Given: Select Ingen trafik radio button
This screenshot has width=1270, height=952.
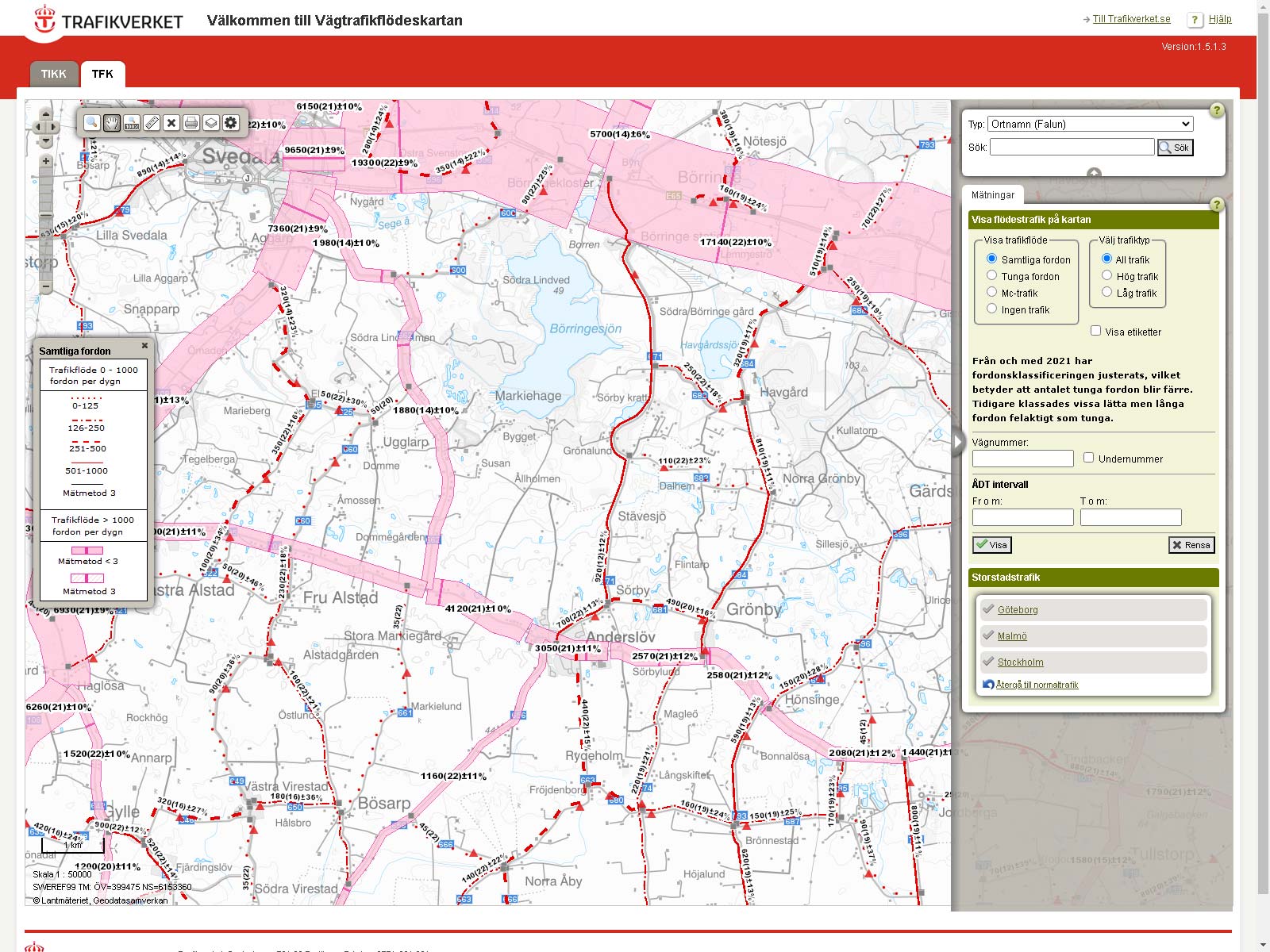Looking at the screenshot, I should tap(991, 309).
